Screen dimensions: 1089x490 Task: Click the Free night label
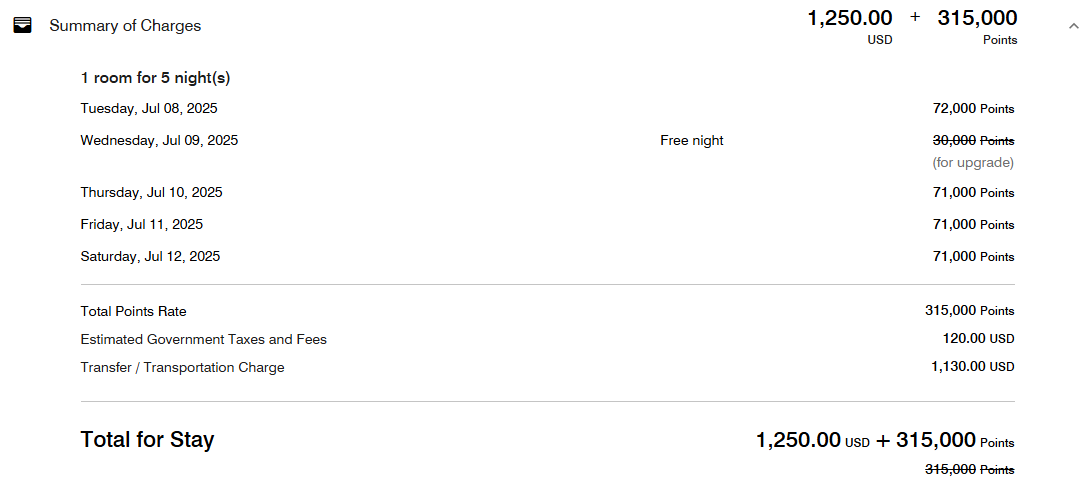tap(691, 140)
